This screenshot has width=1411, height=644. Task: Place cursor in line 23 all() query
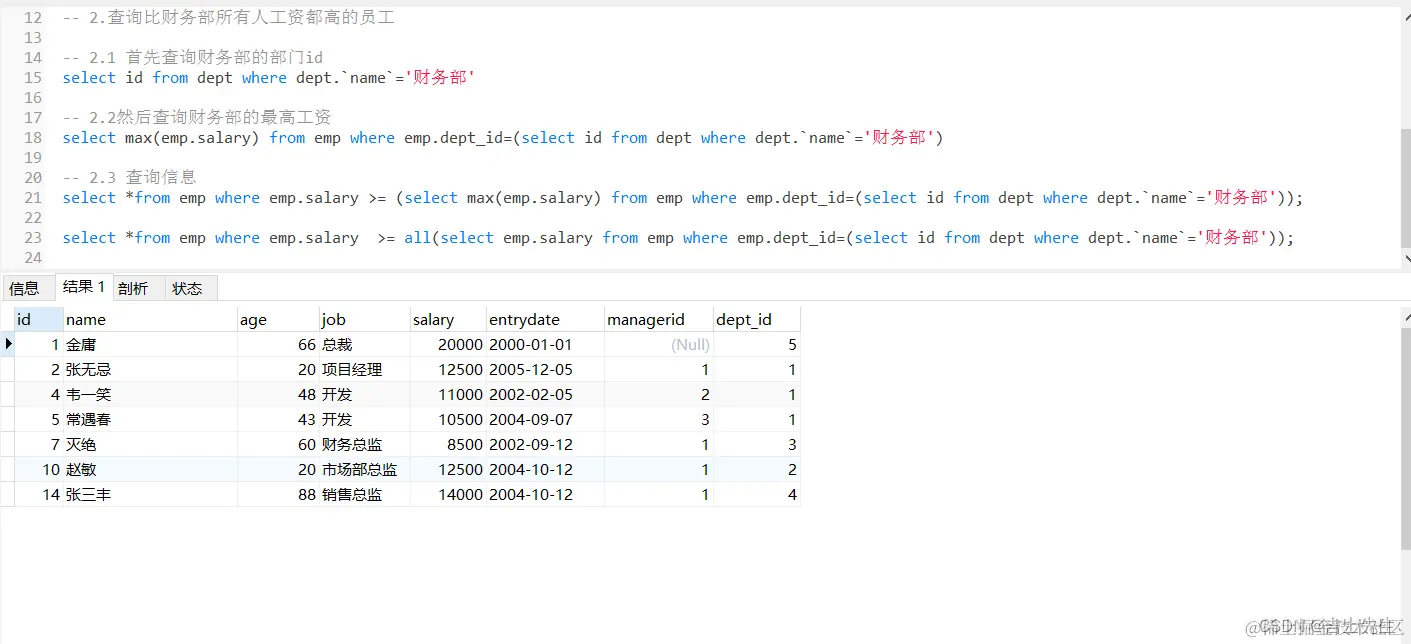click(x=678, y=238)
